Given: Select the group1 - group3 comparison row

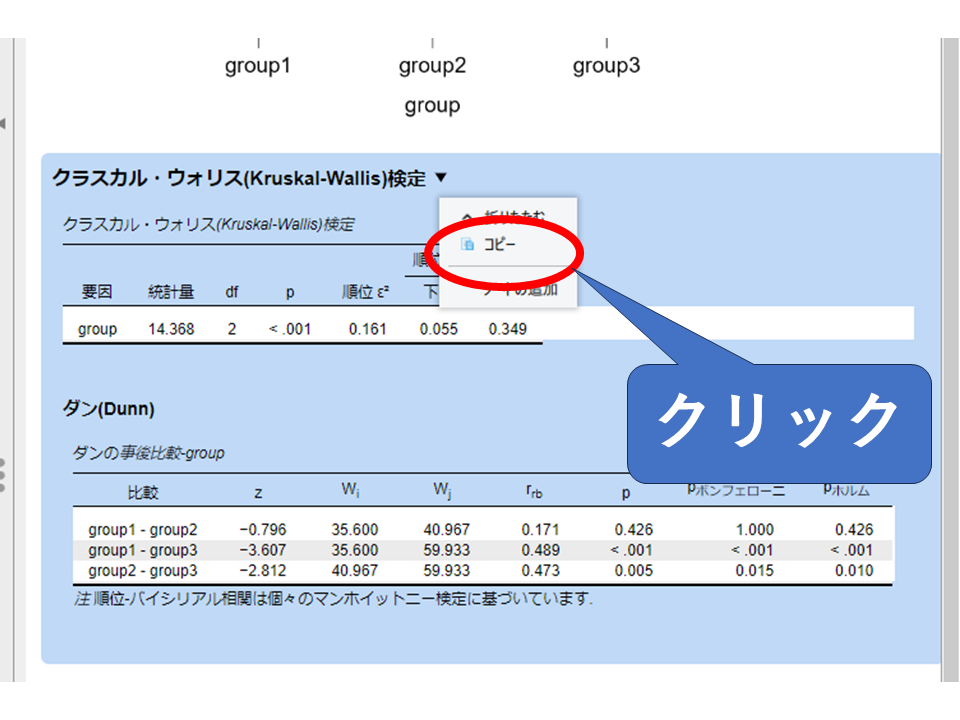Looking at the screenshot, I should point(142,550).
